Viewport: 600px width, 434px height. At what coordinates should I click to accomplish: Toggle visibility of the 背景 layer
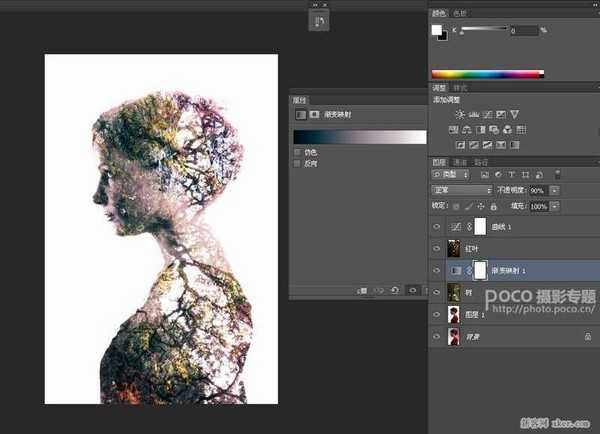click(x=437, y=337)
